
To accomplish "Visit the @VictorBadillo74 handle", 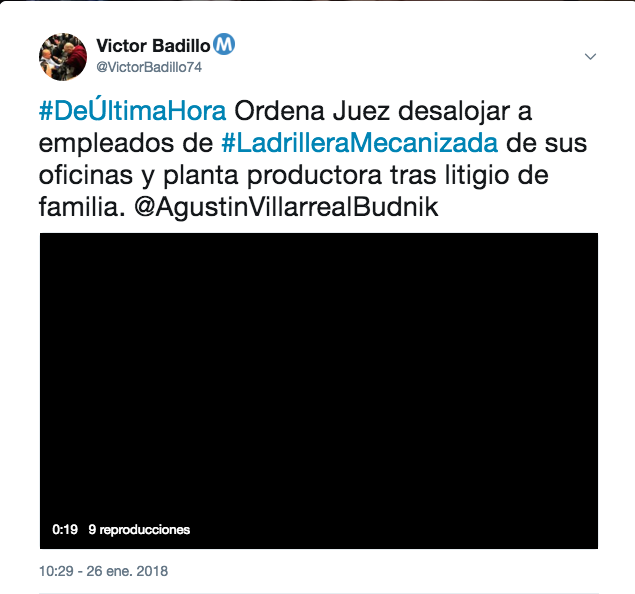I will point(149,67).
